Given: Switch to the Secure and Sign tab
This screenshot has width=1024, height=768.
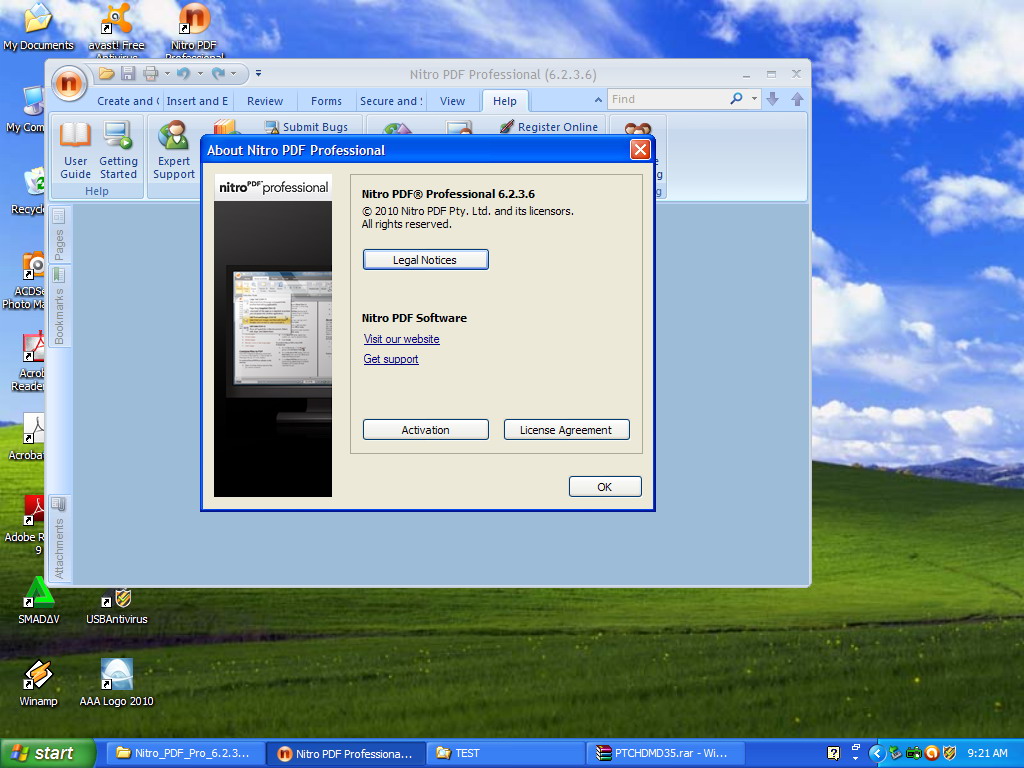Looking at the screenshot, I should click(x=391, y=101).
